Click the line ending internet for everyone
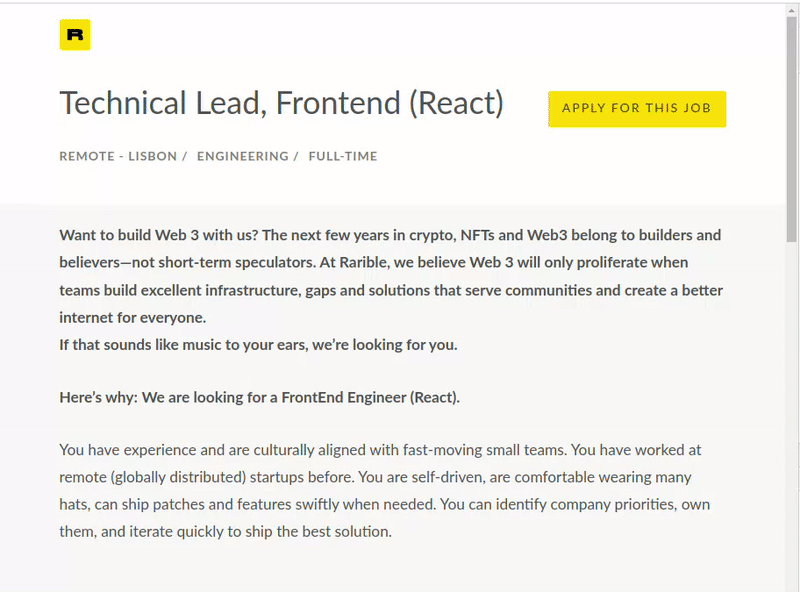The height and width of the screenshot is (592, 800). (133, 317)
